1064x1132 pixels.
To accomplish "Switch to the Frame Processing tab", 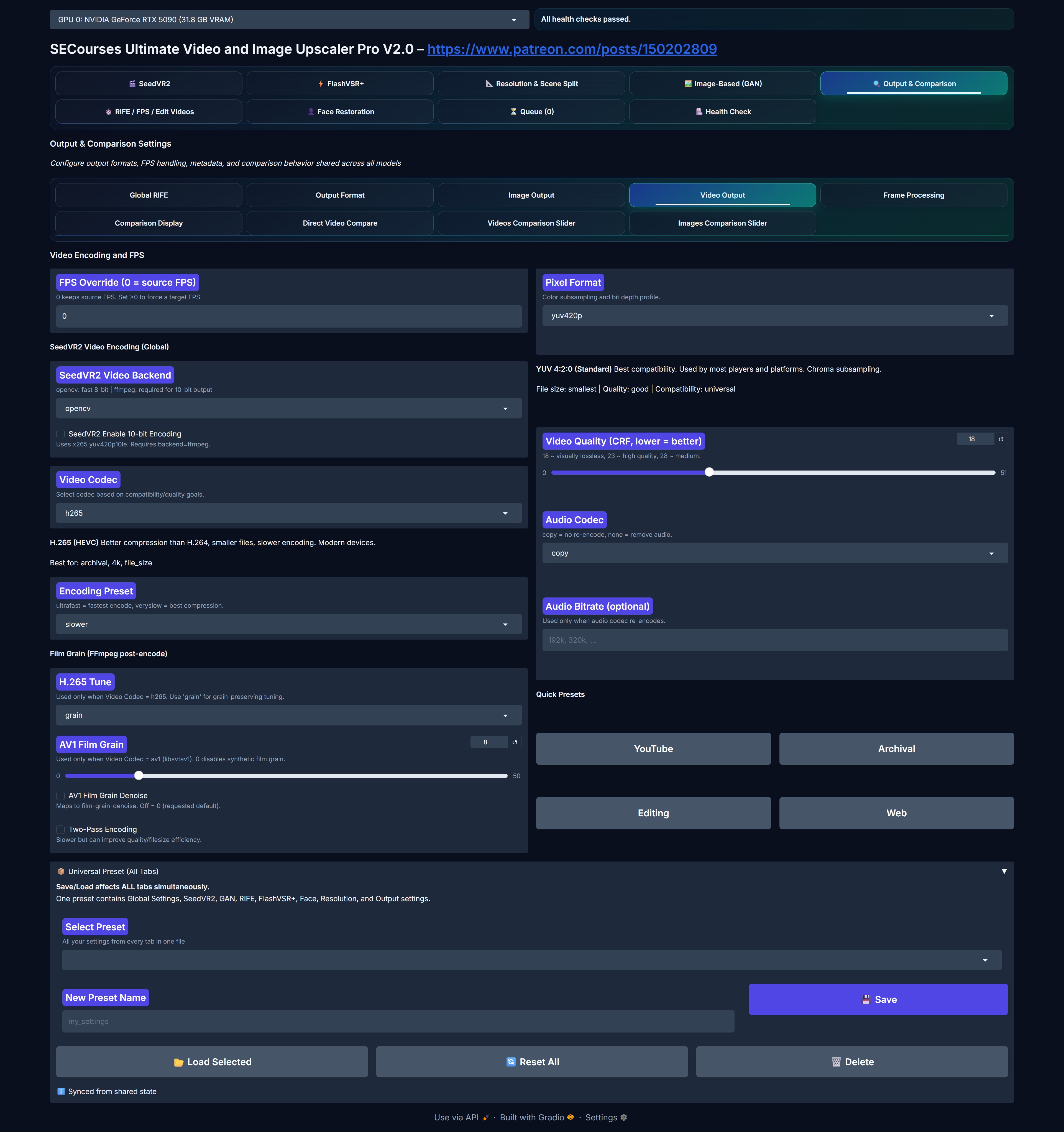I will [913, 195].
